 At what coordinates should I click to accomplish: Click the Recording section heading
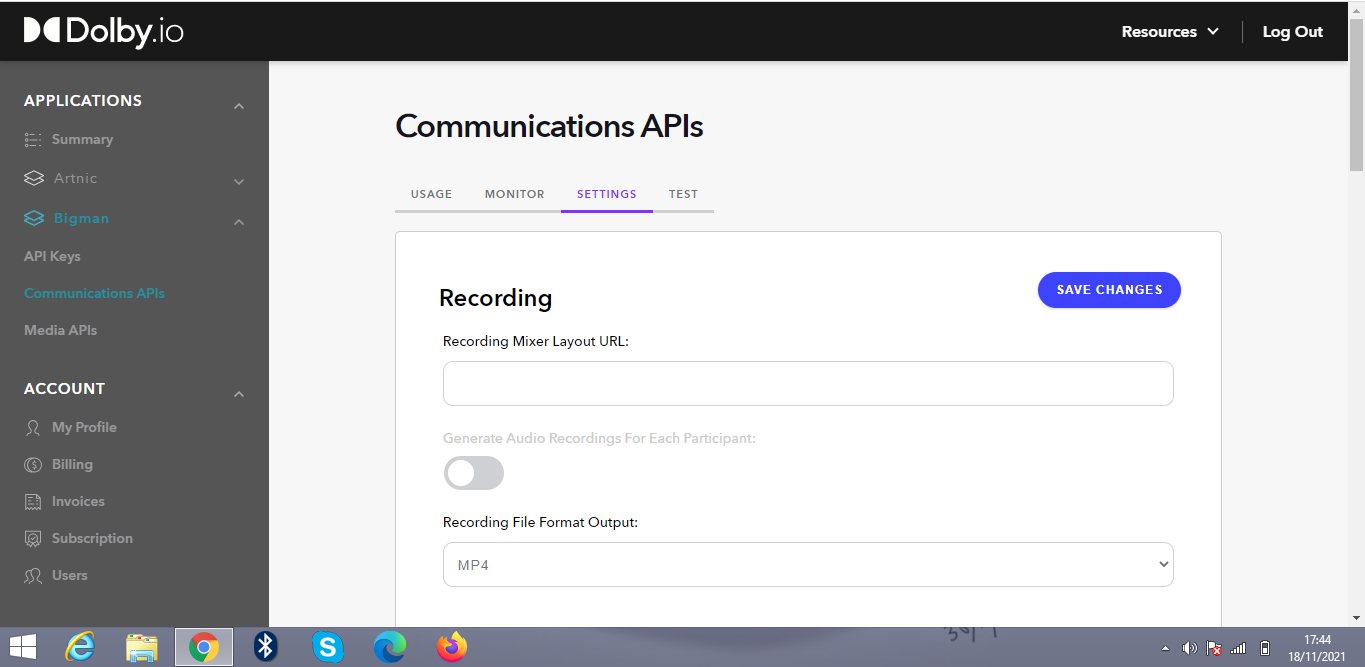[x=495, y=298]
